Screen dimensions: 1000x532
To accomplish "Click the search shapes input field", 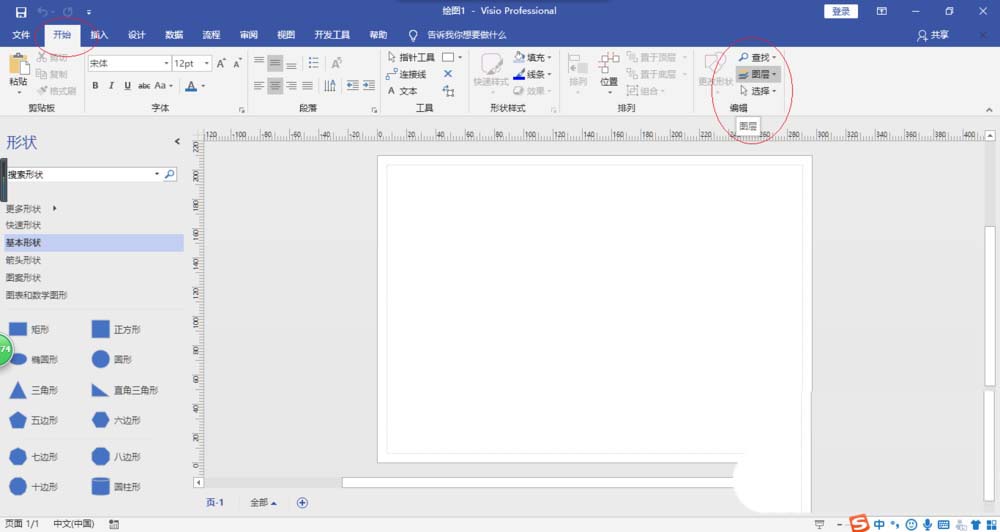I will [79, 174].
